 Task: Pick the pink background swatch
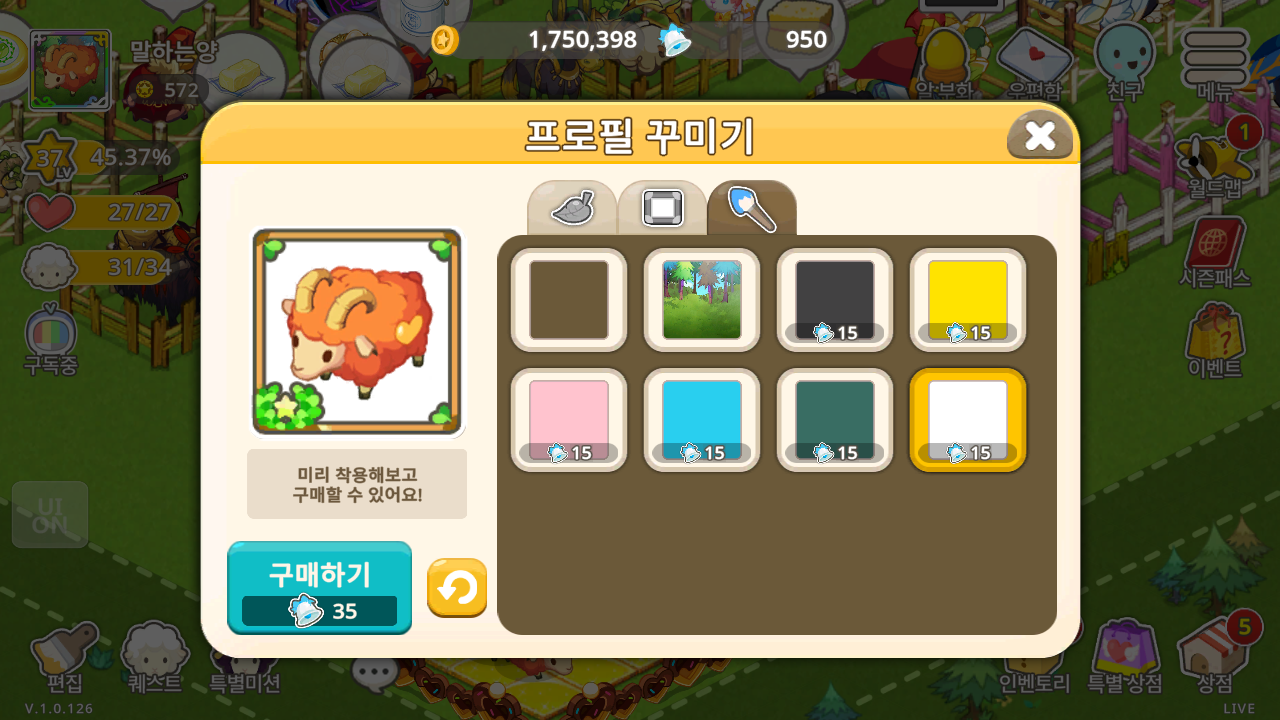tap(569, 420)
